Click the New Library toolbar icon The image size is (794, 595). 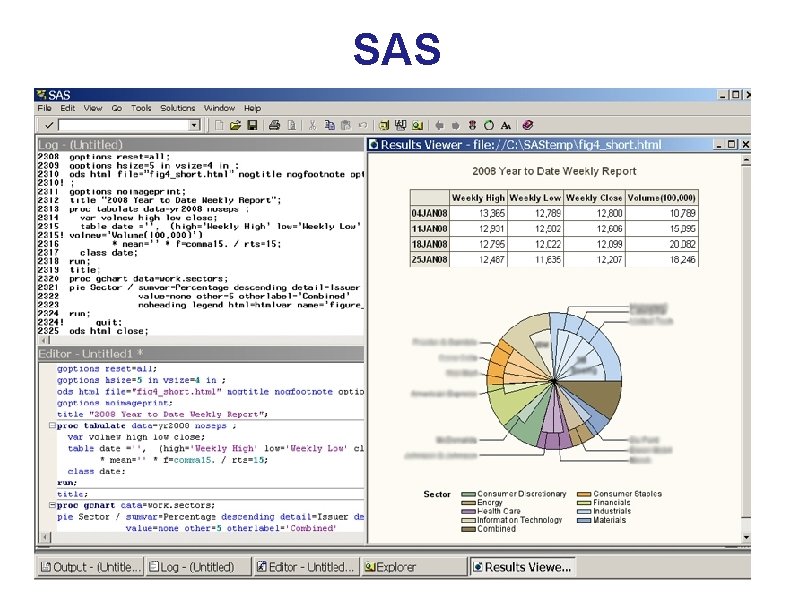(x=384, y=125)
